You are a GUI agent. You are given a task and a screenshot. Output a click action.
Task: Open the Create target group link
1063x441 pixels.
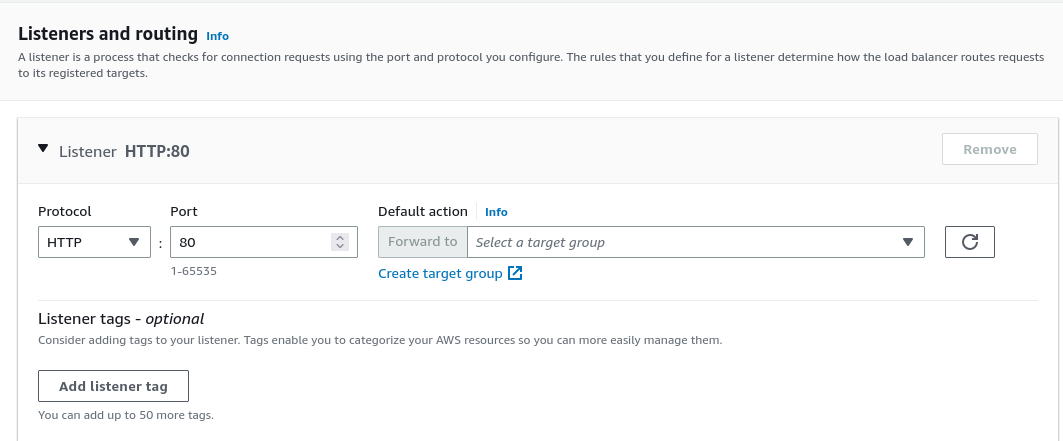(x=440, y=274)
